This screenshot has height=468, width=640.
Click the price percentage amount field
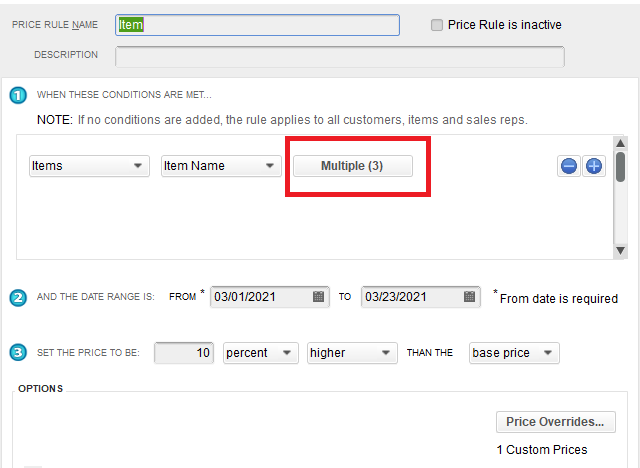click(185, 353)
